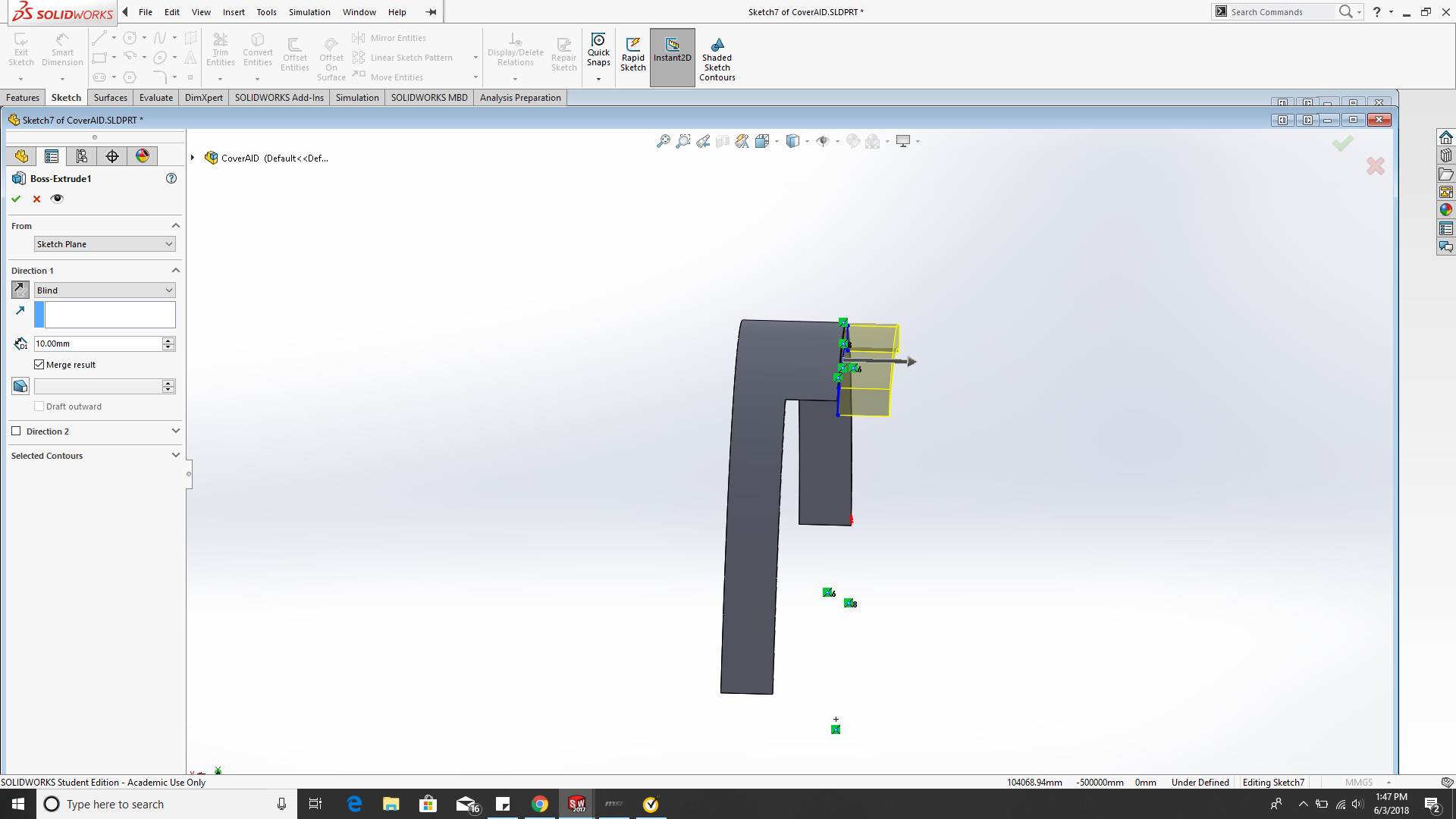1456x819 pixels.
Task: Switch to the Surfaces tab
Action: coord(111,98)
